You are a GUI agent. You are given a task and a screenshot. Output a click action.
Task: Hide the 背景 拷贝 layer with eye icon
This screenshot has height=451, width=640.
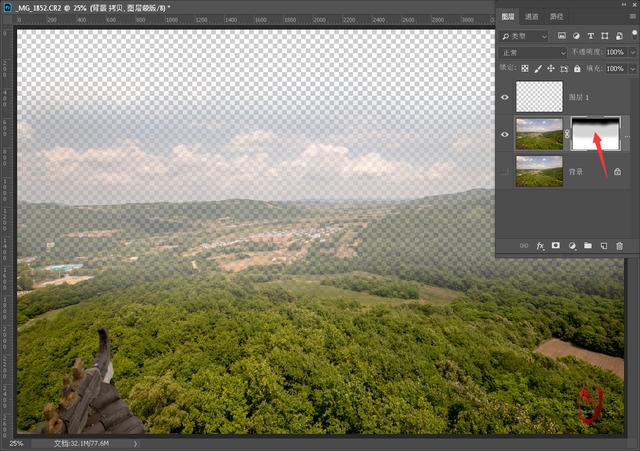click(505, 134)
